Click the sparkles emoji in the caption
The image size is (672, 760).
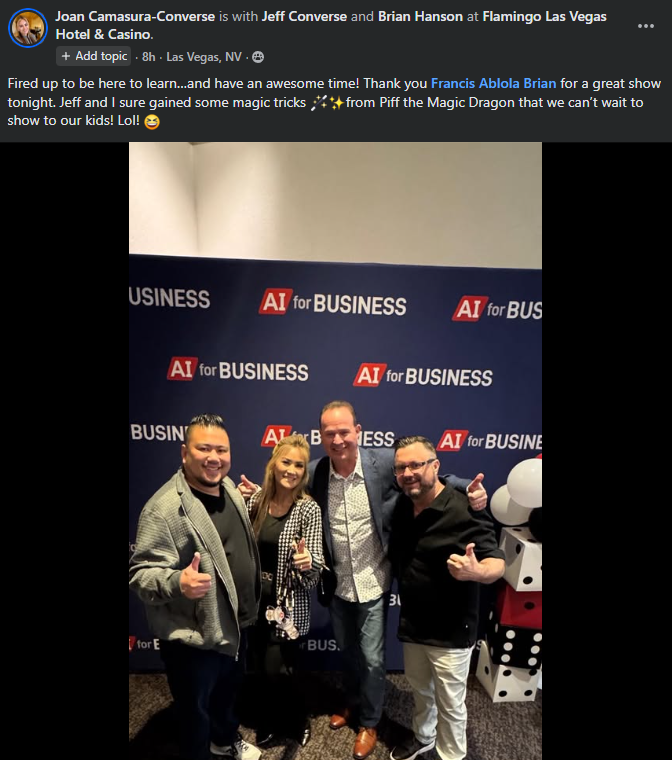[x=336, y=103]
